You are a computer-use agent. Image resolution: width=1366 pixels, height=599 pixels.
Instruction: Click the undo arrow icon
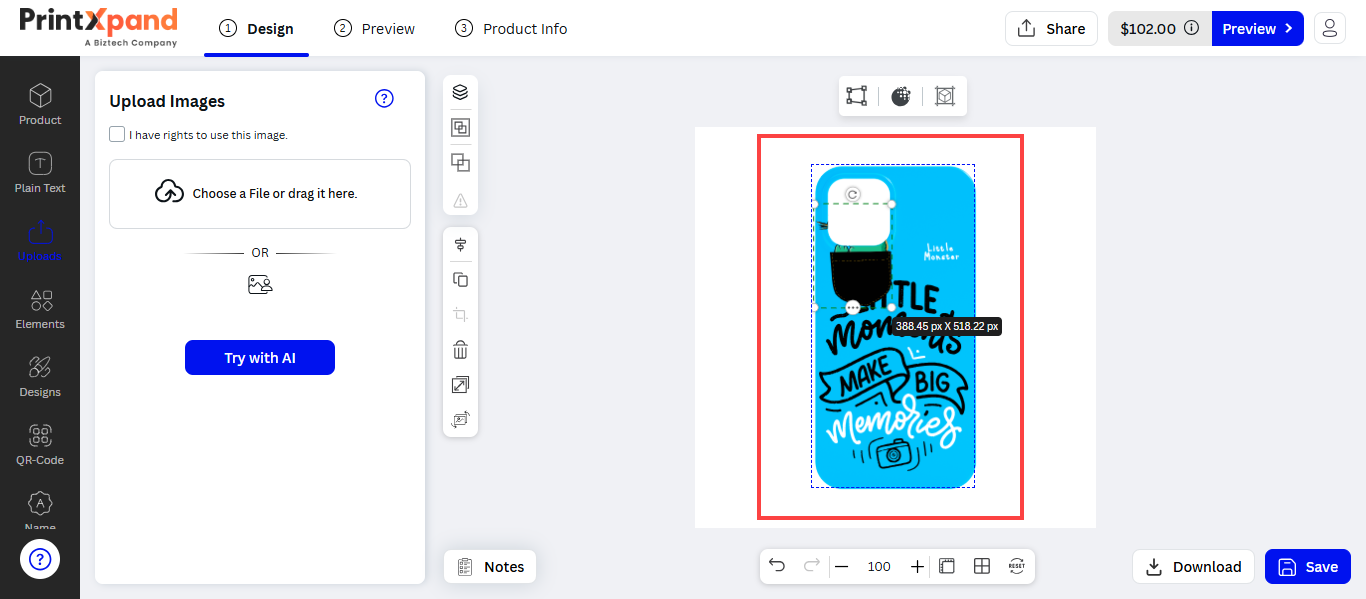click(777, 566)
